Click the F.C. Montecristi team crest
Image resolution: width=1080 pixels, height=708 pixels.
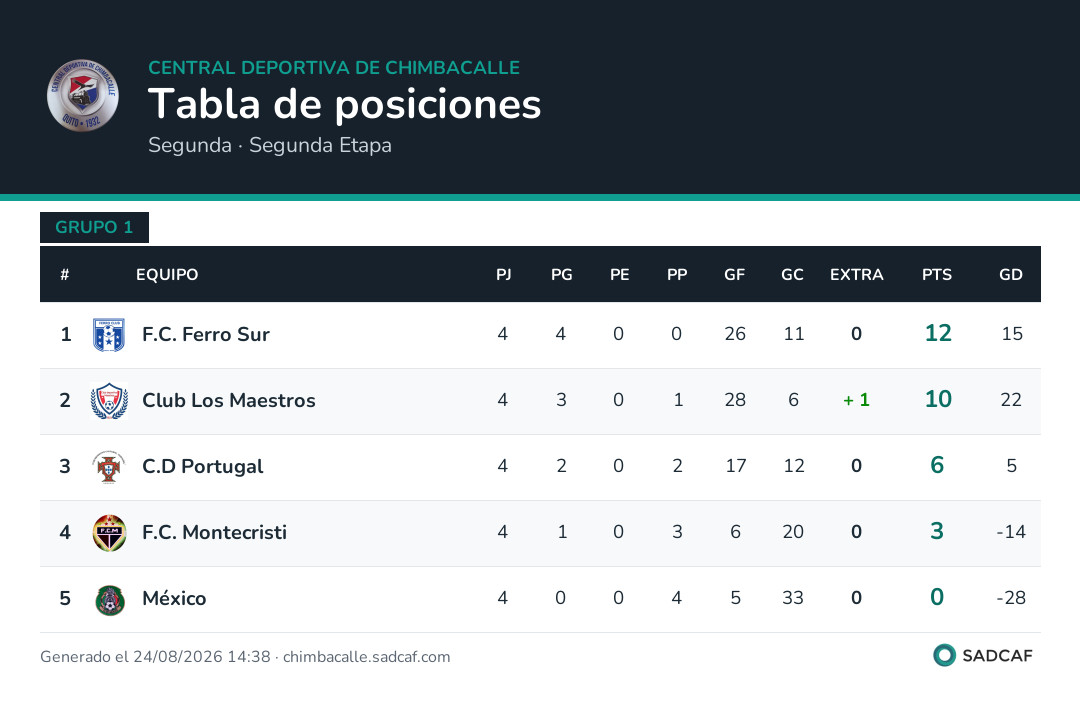pyautogui.click(x=109, y=533)
